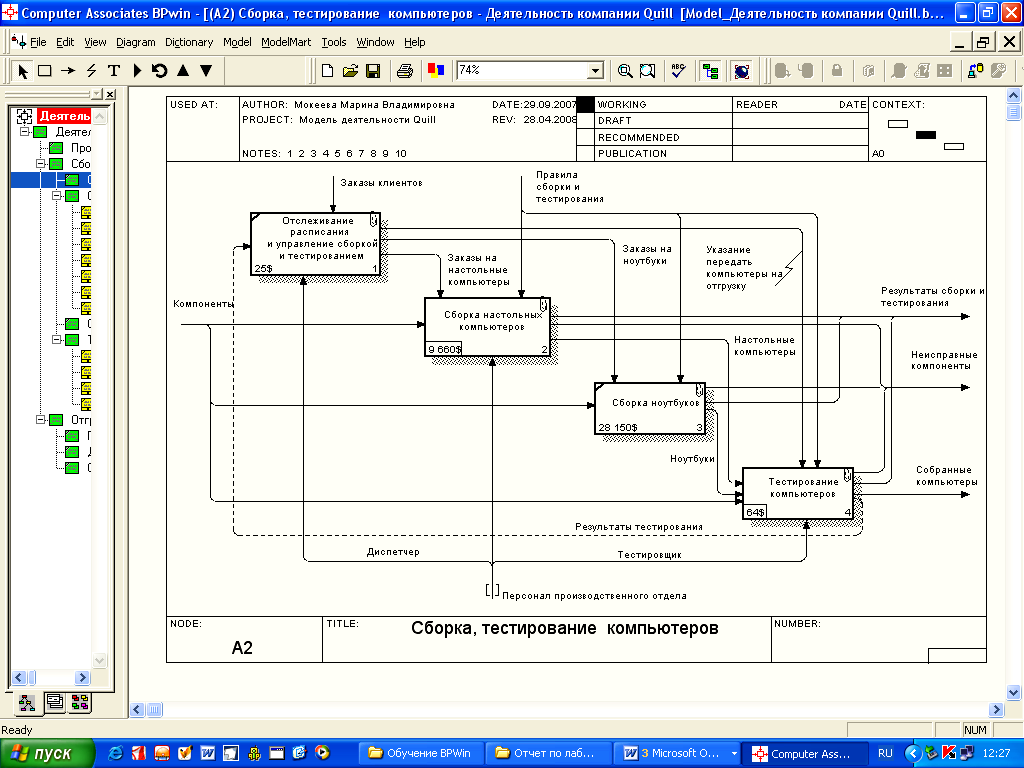Click the RU language indicator

885,753
